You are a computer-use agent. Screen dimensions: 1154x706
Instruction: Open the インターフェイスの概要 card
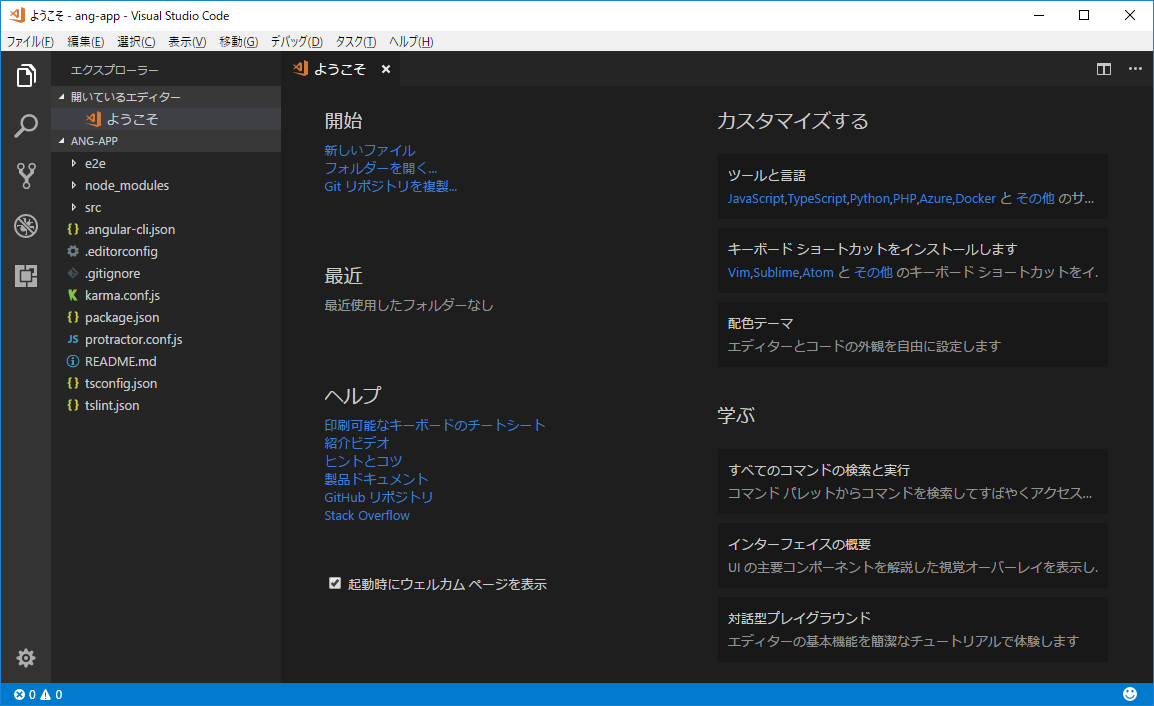point(913,555)
